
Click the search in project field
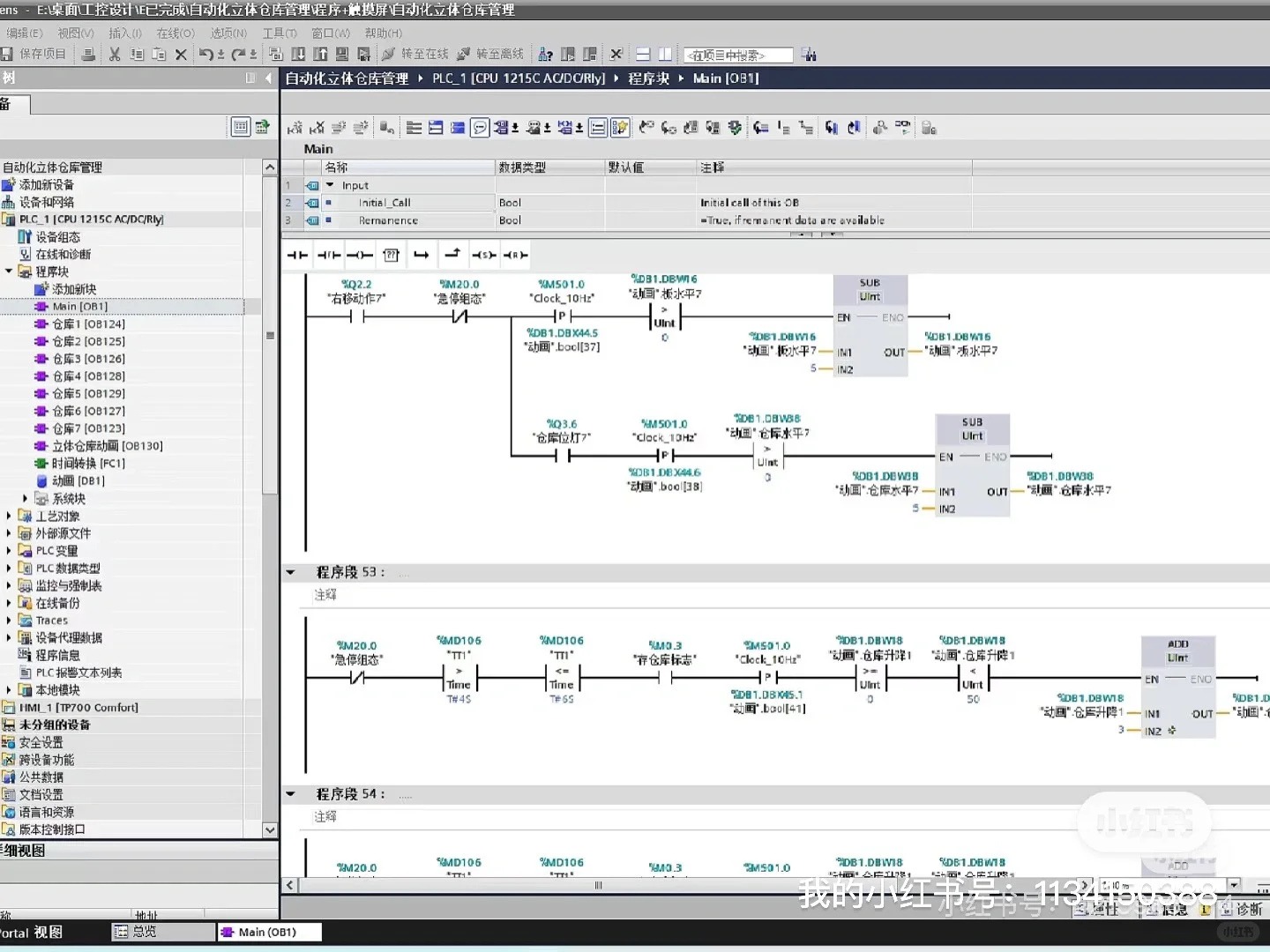(x=738, y=55)
